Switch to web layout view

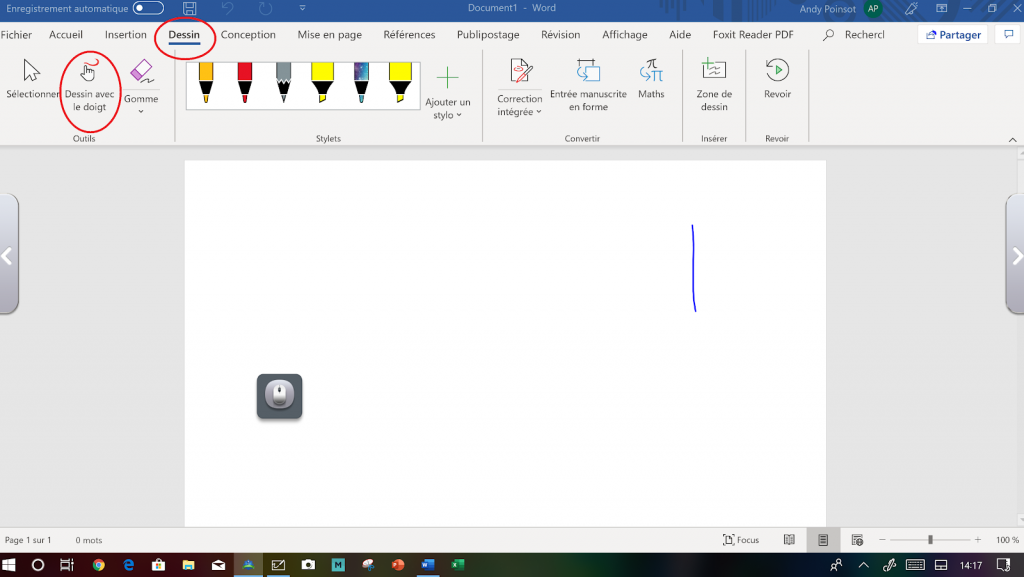[x=857, y=540]
